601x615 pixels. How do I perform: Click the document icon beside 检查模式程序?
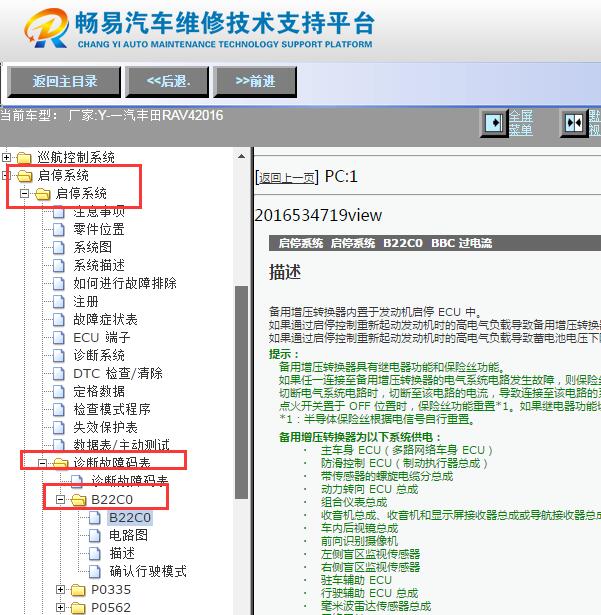[59, 409]
